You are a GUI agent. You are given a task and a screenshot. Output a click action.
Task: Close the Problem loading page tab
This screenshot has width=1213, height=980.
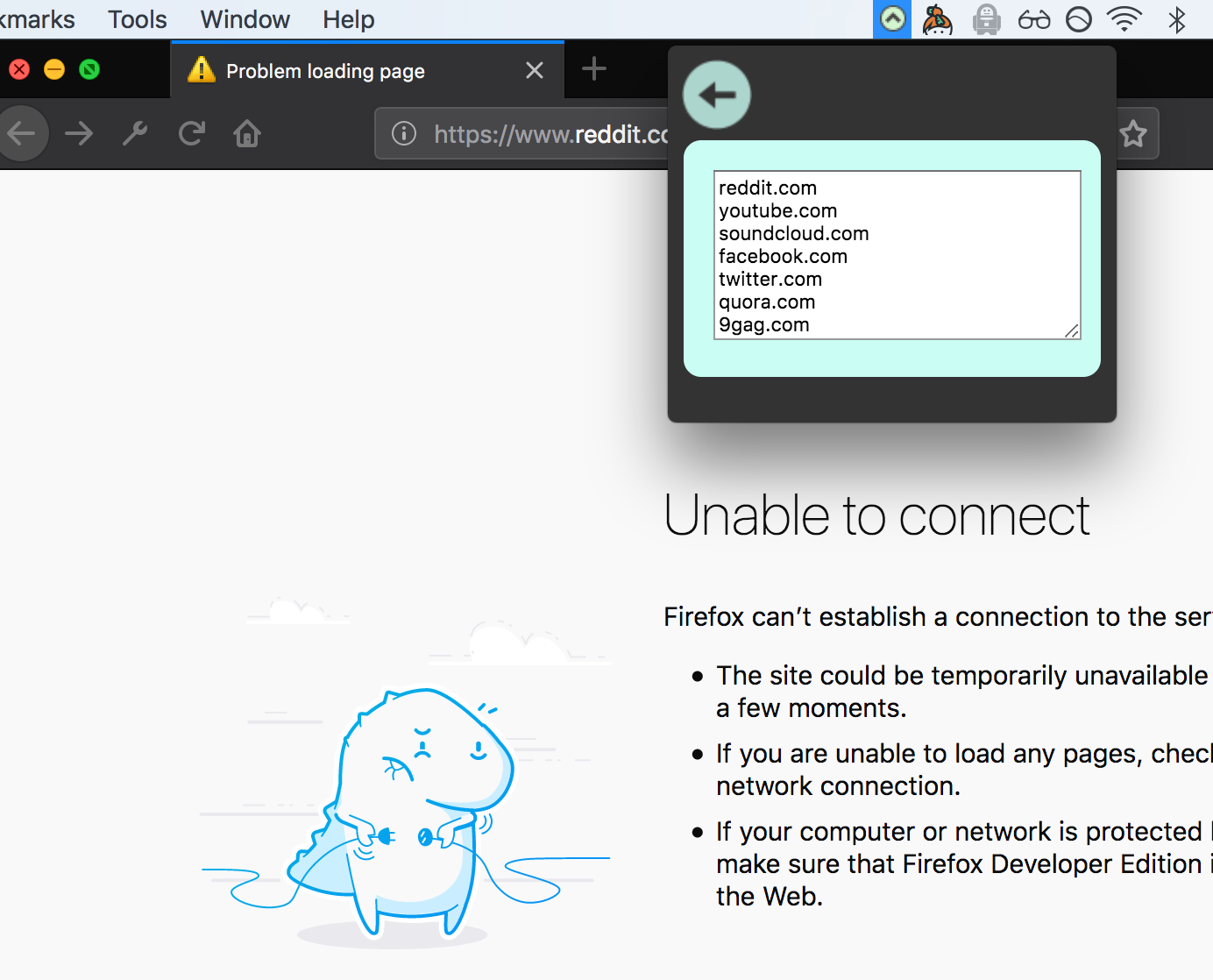pyautogui.click(x=535, y=70)
